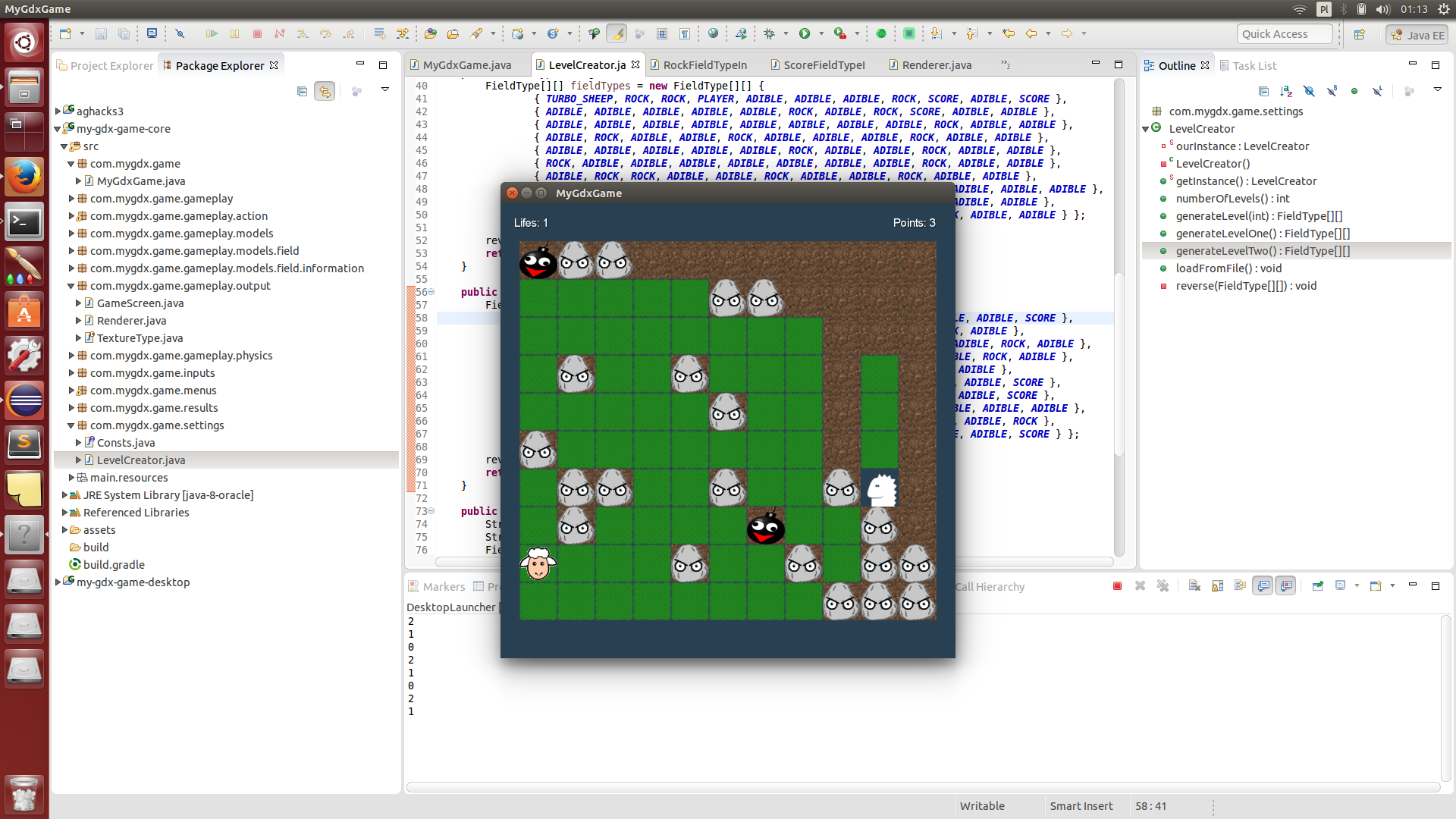The width and height of the screenshot is (1456, 819).
Task: Collapse the com.mygdx.game.settings package
Action: [71, 425]
